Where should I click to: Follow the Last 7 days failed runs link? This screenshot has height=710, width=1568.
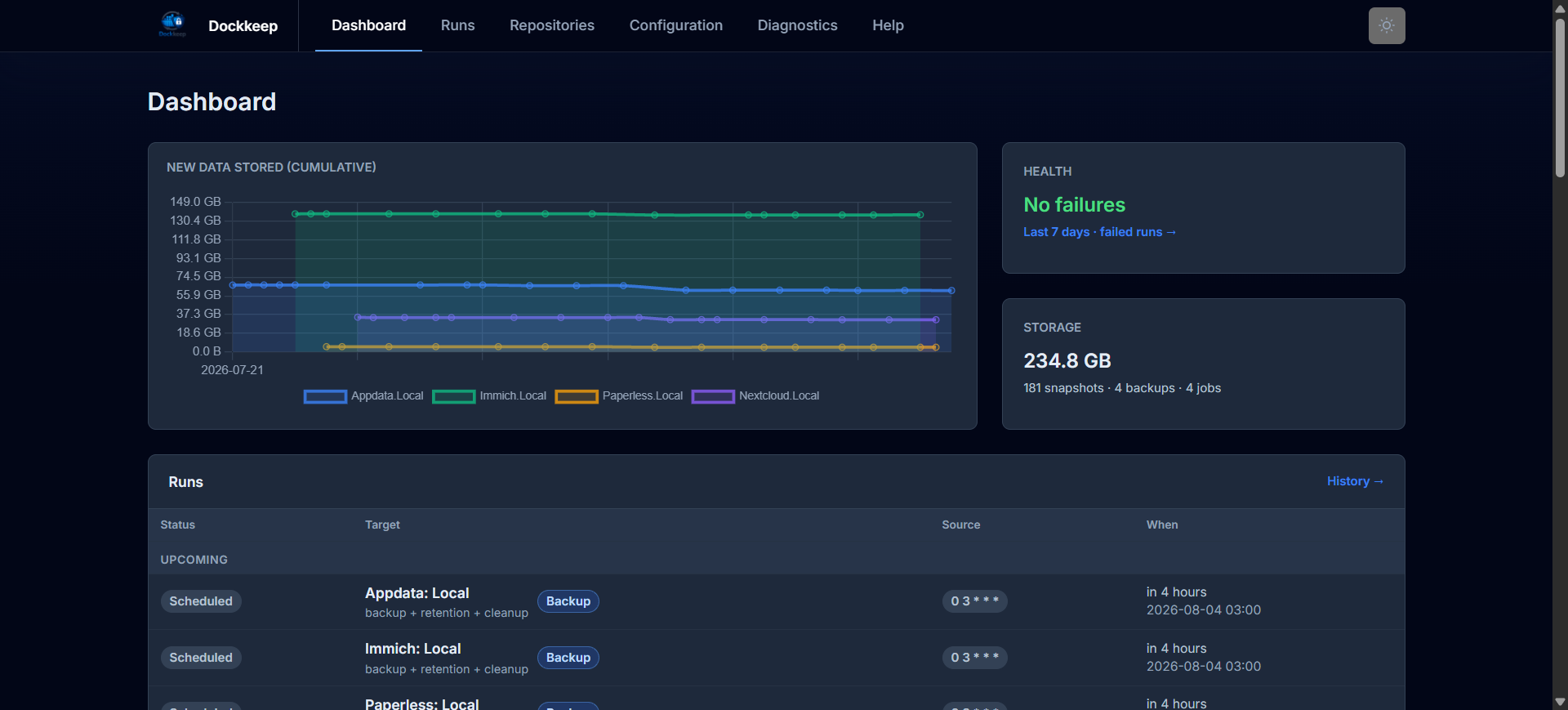coord(1099,232)
